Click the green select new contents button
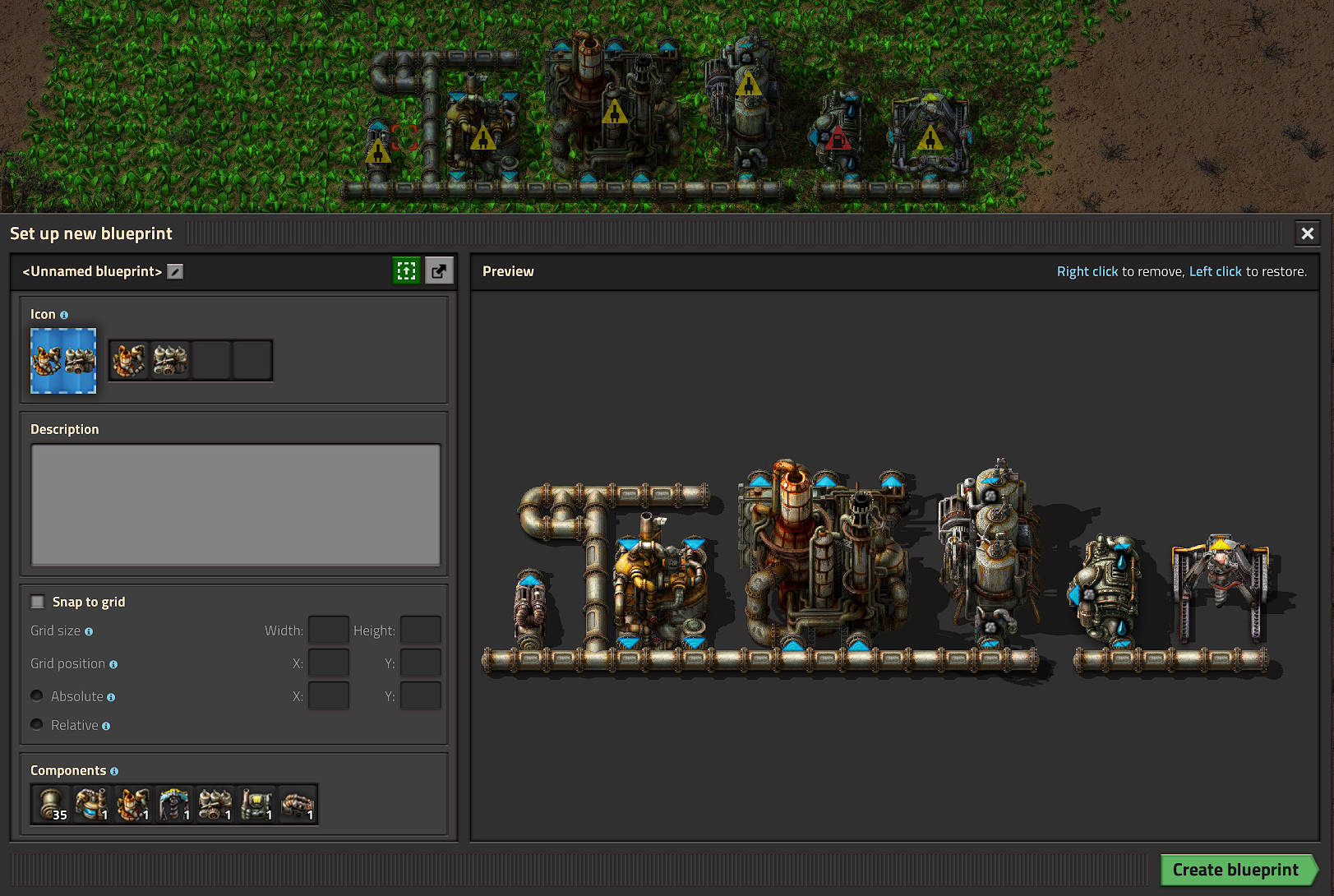The width and height of the screenshot is (1334, 896). pos(407,270)
